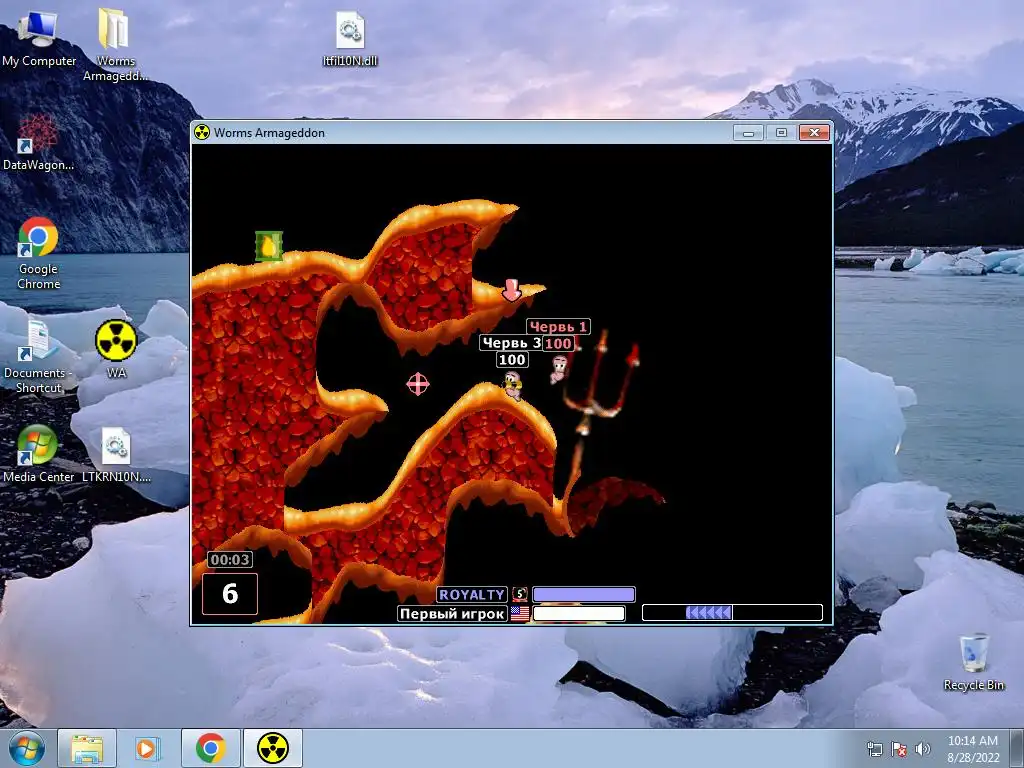The height and width of the screenshot is (768, 1024).
Task: Click the worm named Червь 3
Action: 513,385
